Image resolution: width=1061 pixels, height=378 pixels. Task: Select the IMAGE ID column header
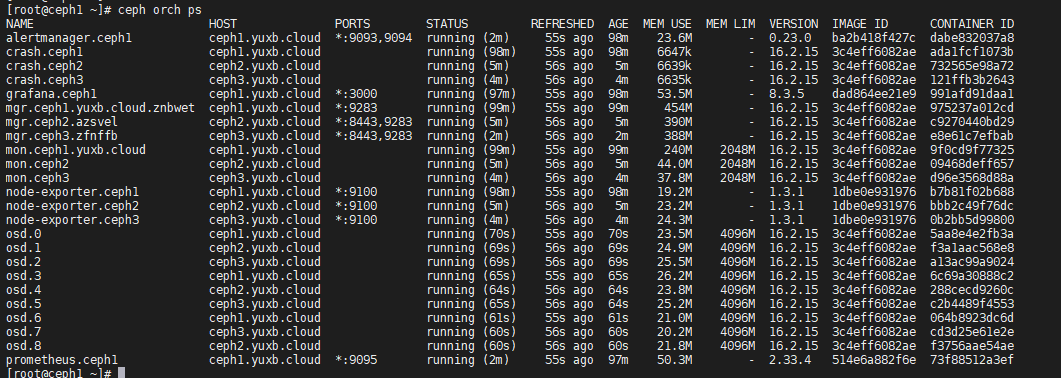[x=860, y=24]
